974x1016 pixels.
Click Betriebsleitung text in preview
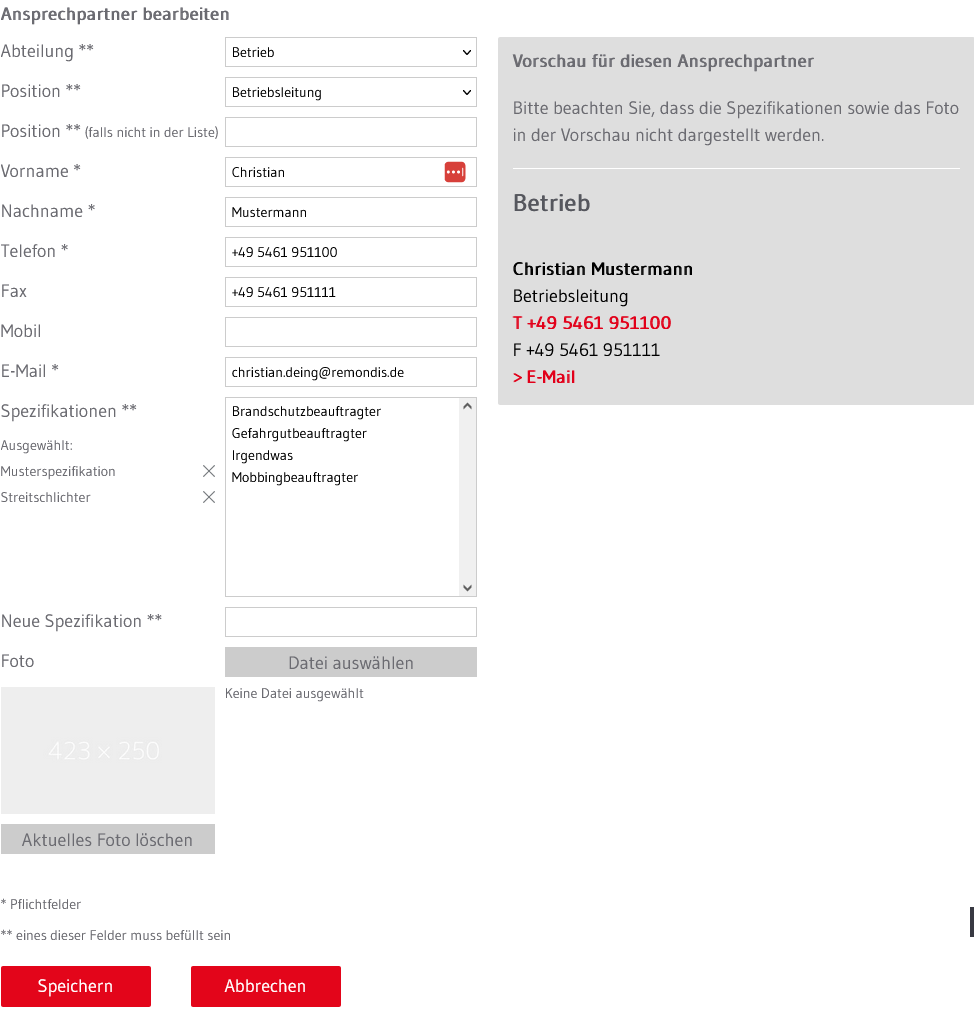pos(570,296)
